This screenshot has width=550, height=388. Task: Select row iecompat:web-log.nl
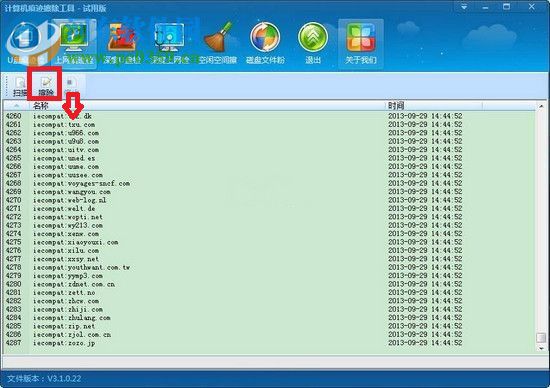(x=269, y=200)
